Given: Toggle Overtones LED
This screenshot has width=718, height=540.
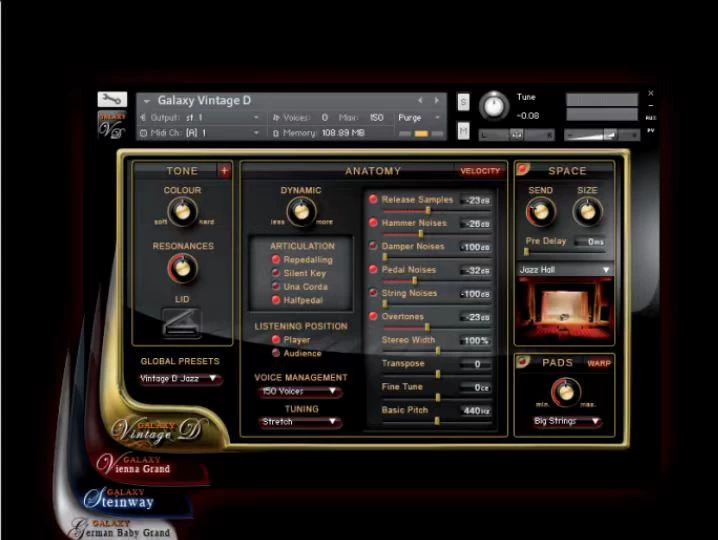Looking at the screenshot, I should pyautogui.click(x=373, y=316).
